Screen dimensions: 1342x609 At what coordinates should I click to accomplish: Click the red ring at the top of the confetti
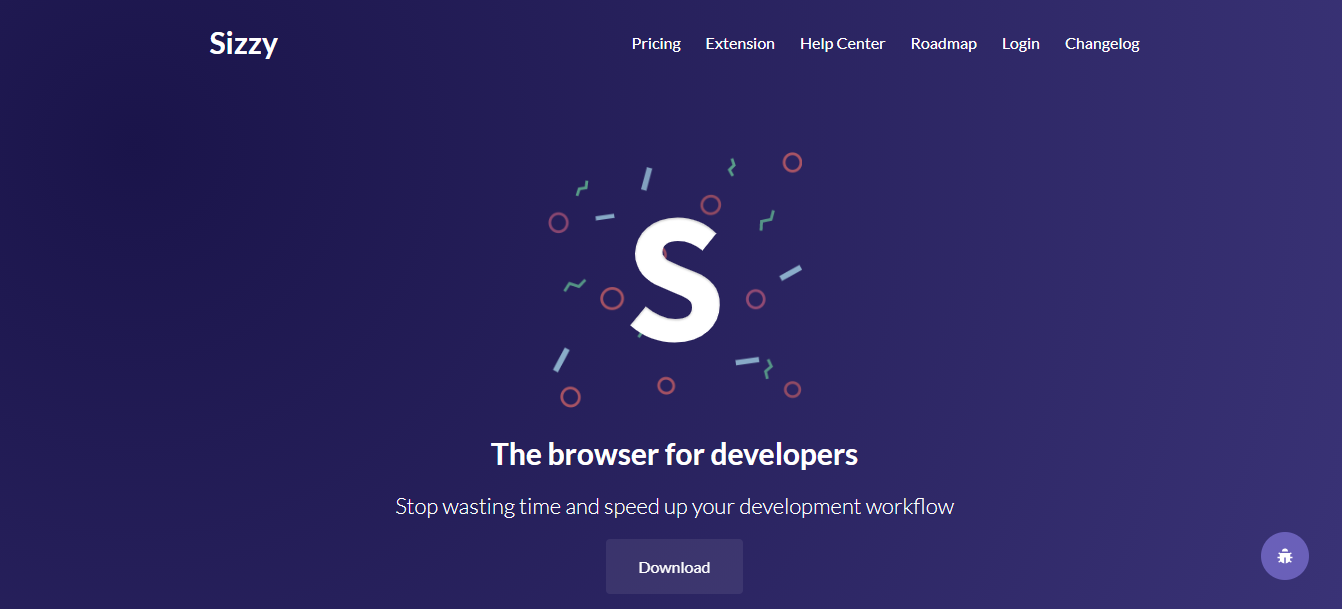click(792, 162)
